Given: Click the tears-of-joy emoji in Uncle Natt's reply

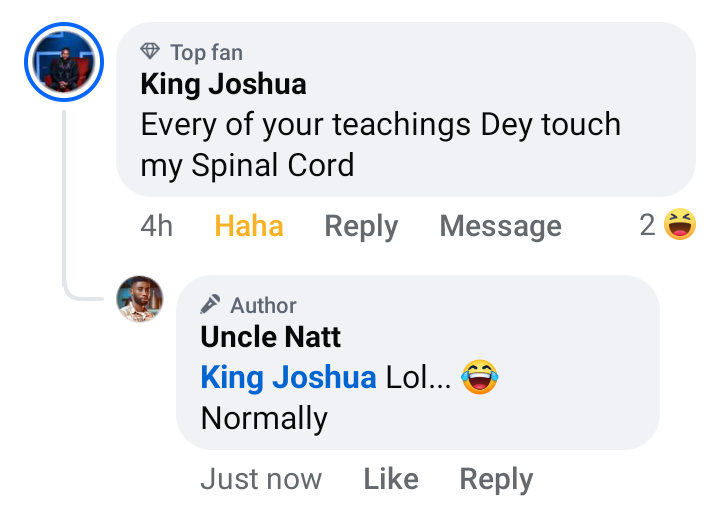Looking at the screenshot, I should pyautogui.click(x=480, y=377).
